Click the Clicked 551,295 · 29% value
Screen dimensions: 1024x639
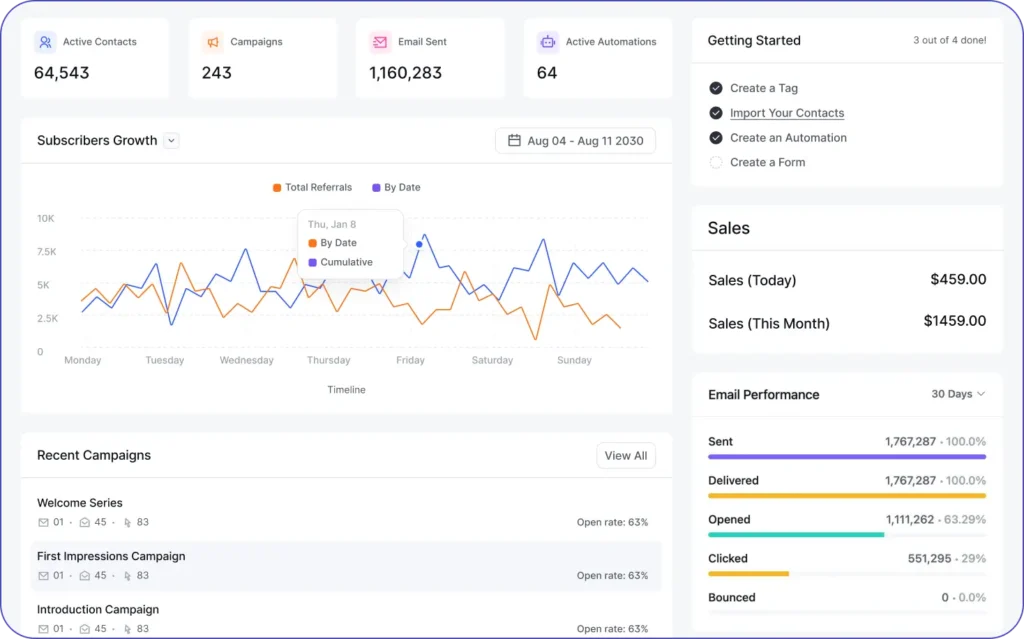(947, 559)
